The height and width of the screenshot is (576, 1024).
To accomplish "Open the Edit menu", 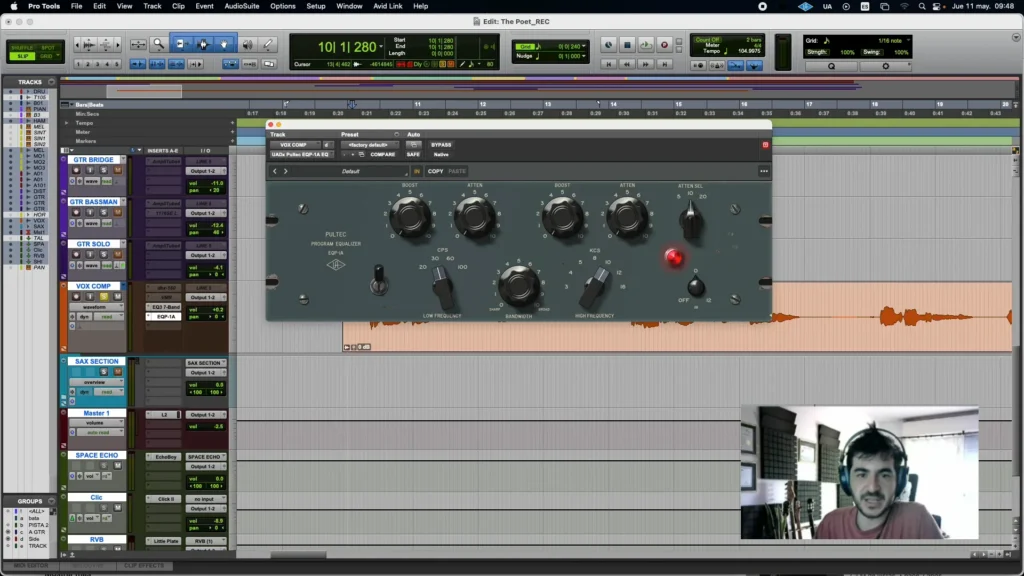I will coord(99,7).
